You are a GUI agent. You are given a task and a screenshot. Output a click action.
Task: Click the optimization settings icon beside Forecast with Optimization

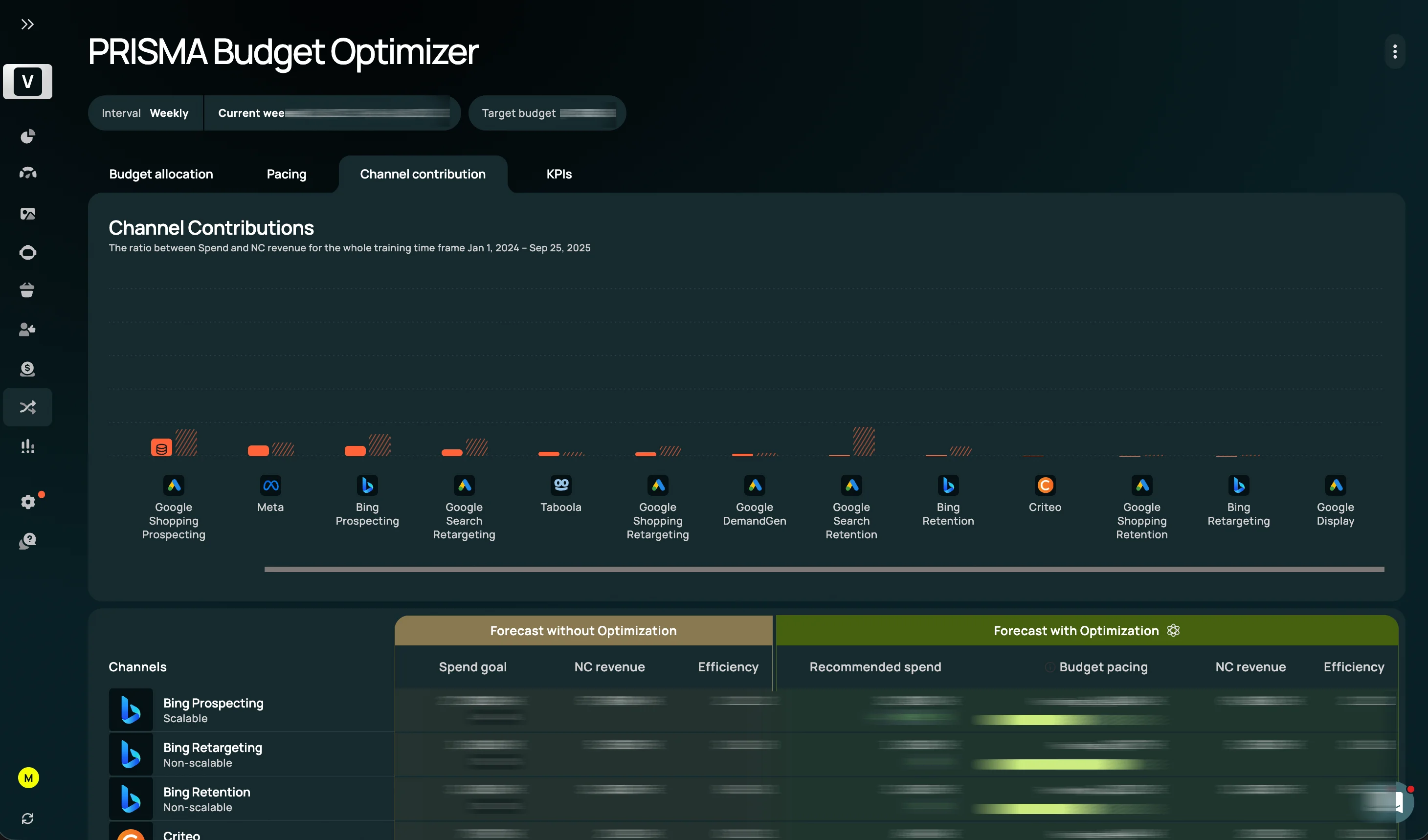[1173, 630]
